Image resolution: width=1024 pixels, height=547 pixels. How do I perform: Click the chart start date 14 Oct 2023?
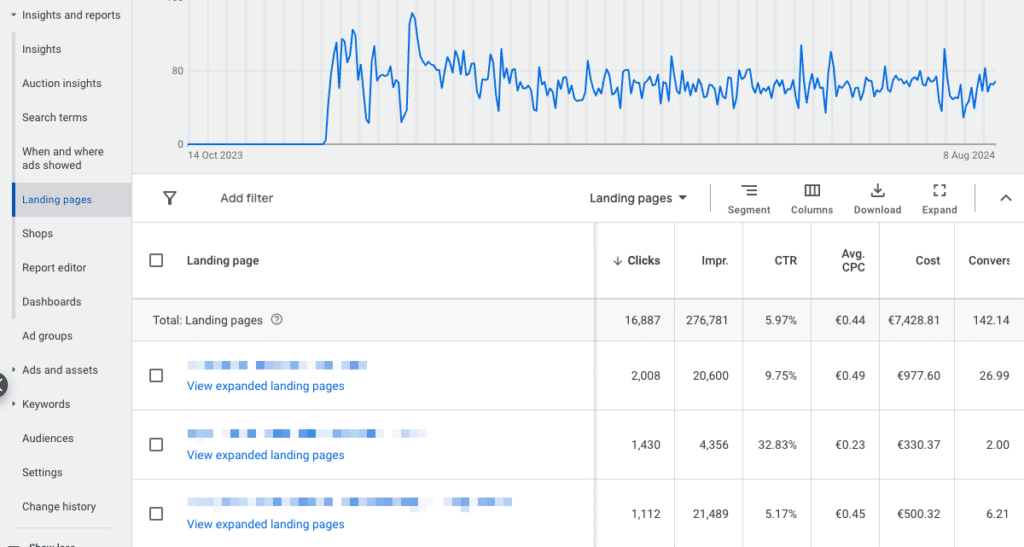[x=215, y=155]
